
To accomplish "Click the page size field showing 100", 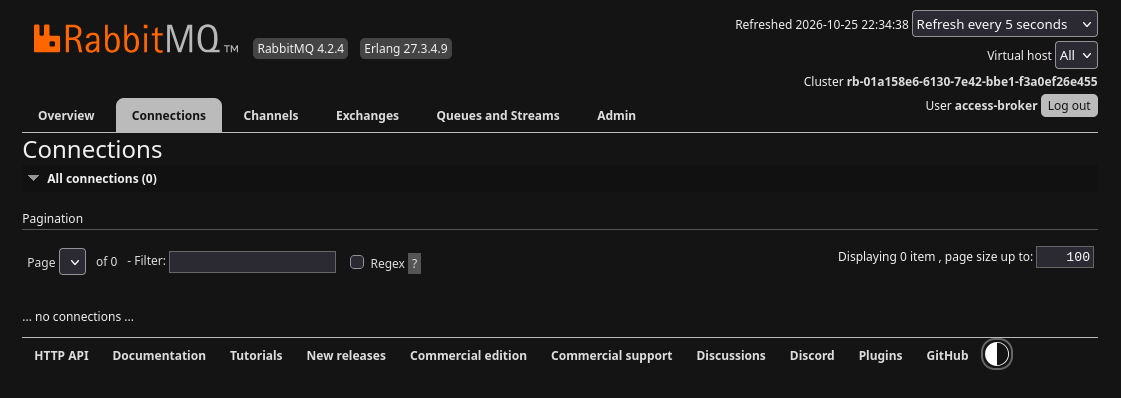I will [x=1065, y=257].
